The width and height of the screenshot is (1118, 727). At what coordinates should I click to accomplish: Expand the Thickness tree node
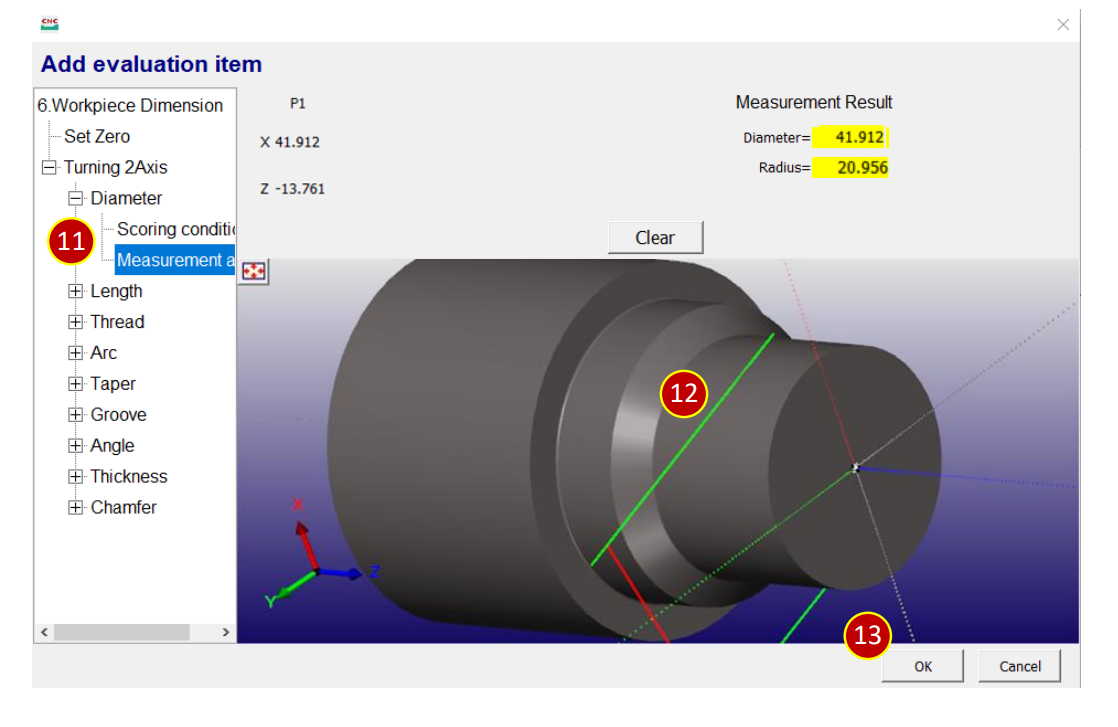coord(76,476)
